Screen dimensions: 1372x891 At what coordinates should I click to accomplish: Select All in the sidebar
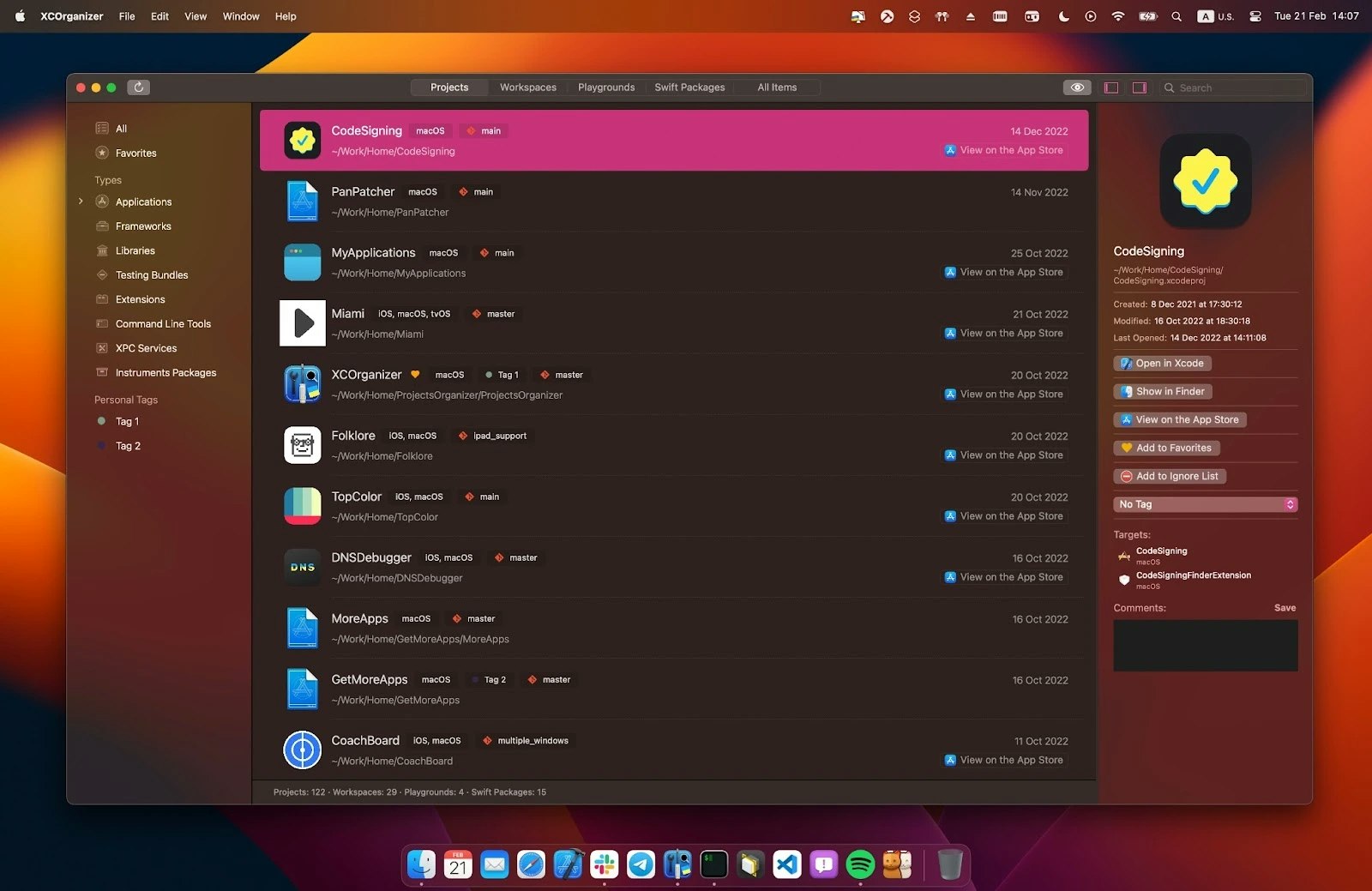121,129
